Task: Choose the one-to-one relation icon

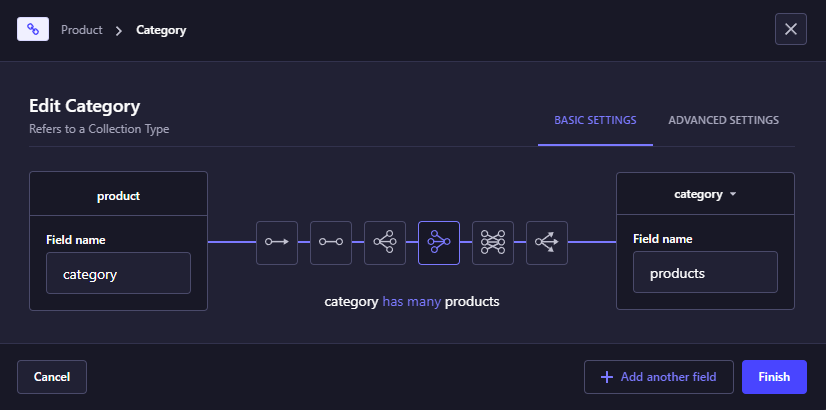Action: coord(331,242)
